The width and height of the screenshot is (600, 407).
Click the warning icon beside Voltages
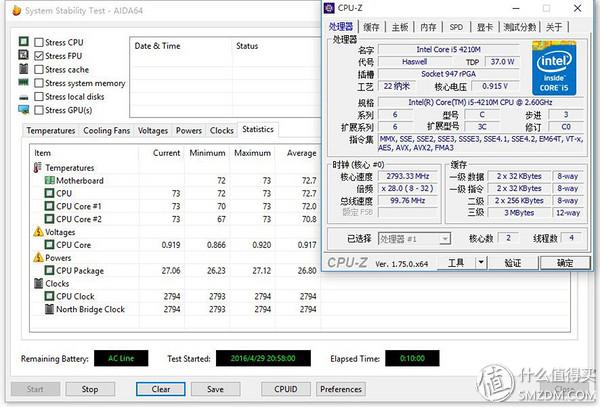coord(38,231)
